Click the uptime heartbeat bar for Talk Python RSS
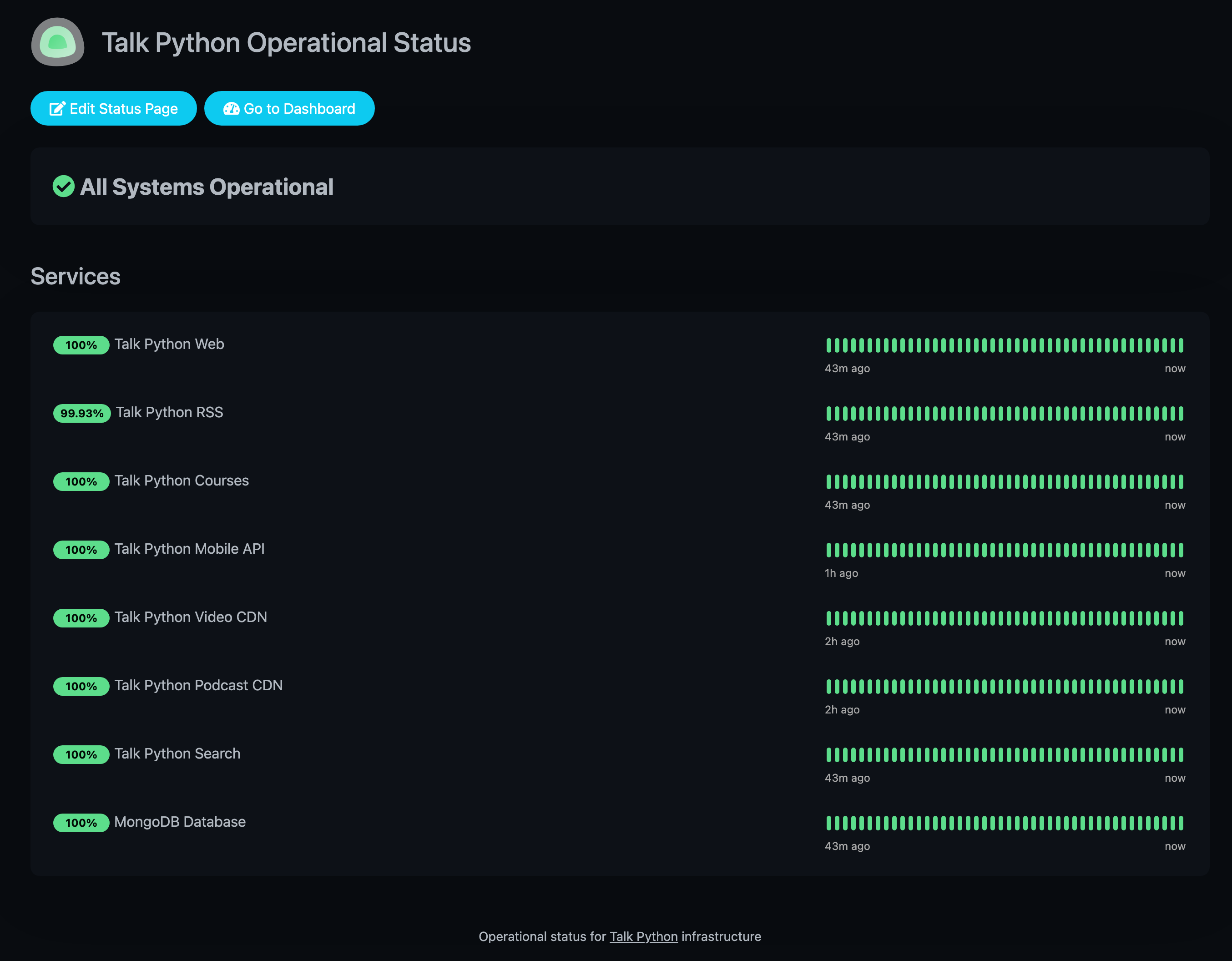Viewport: 1232px width, 961px height. point(1005,413)
